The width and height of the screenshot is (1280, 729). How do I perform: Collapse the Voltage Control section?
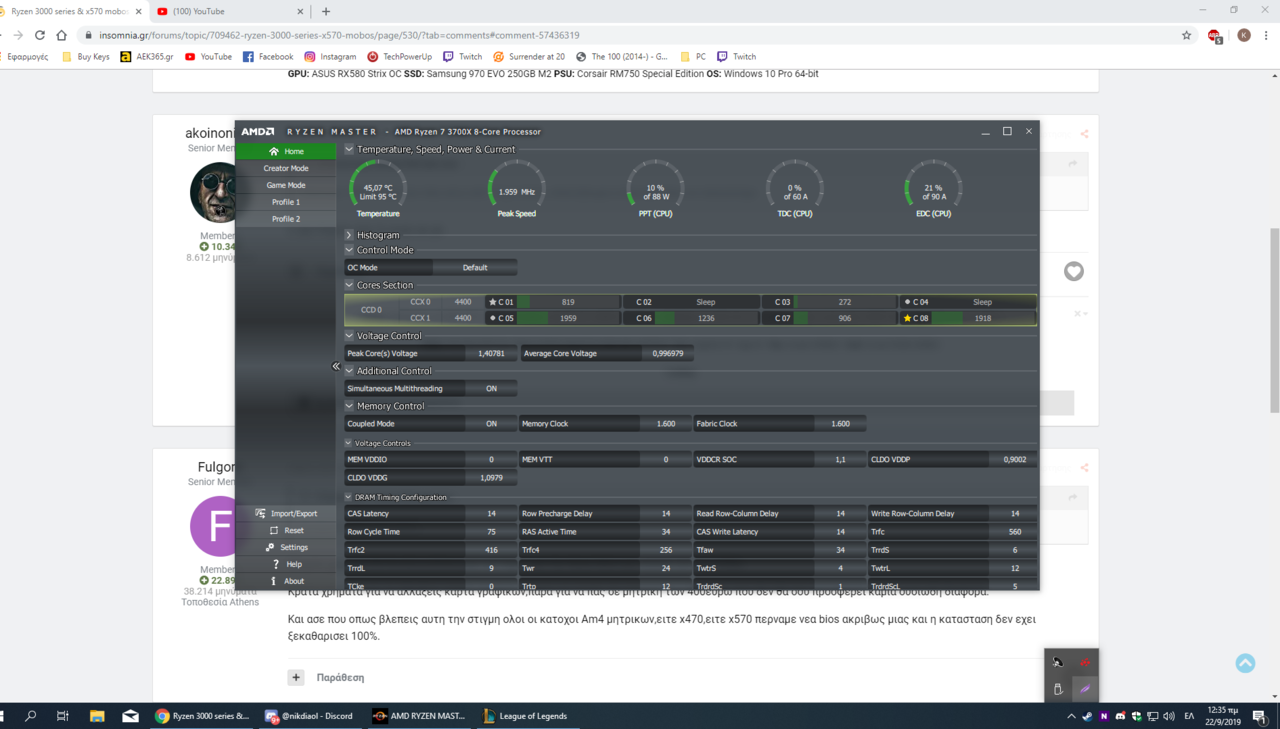click(349, 336)
